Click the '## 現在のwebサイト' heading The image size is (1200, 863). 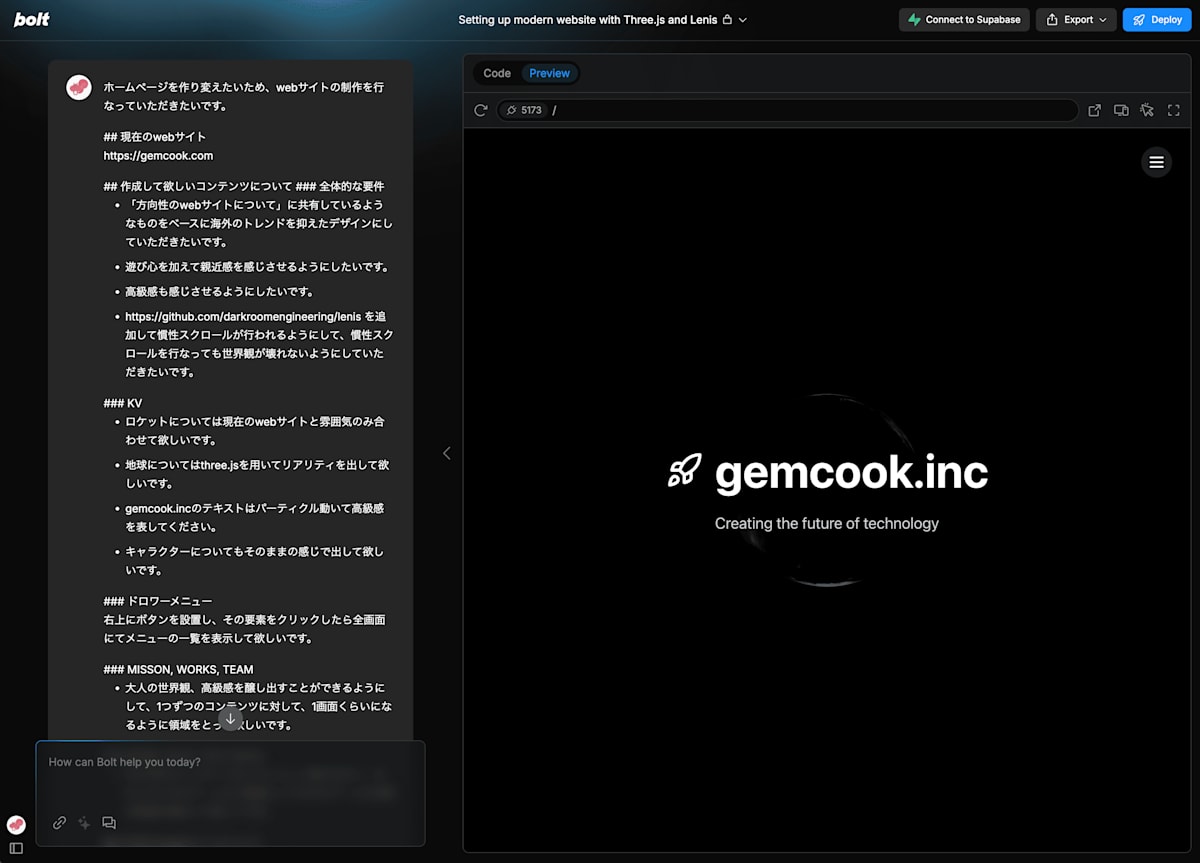coord(155,137)
